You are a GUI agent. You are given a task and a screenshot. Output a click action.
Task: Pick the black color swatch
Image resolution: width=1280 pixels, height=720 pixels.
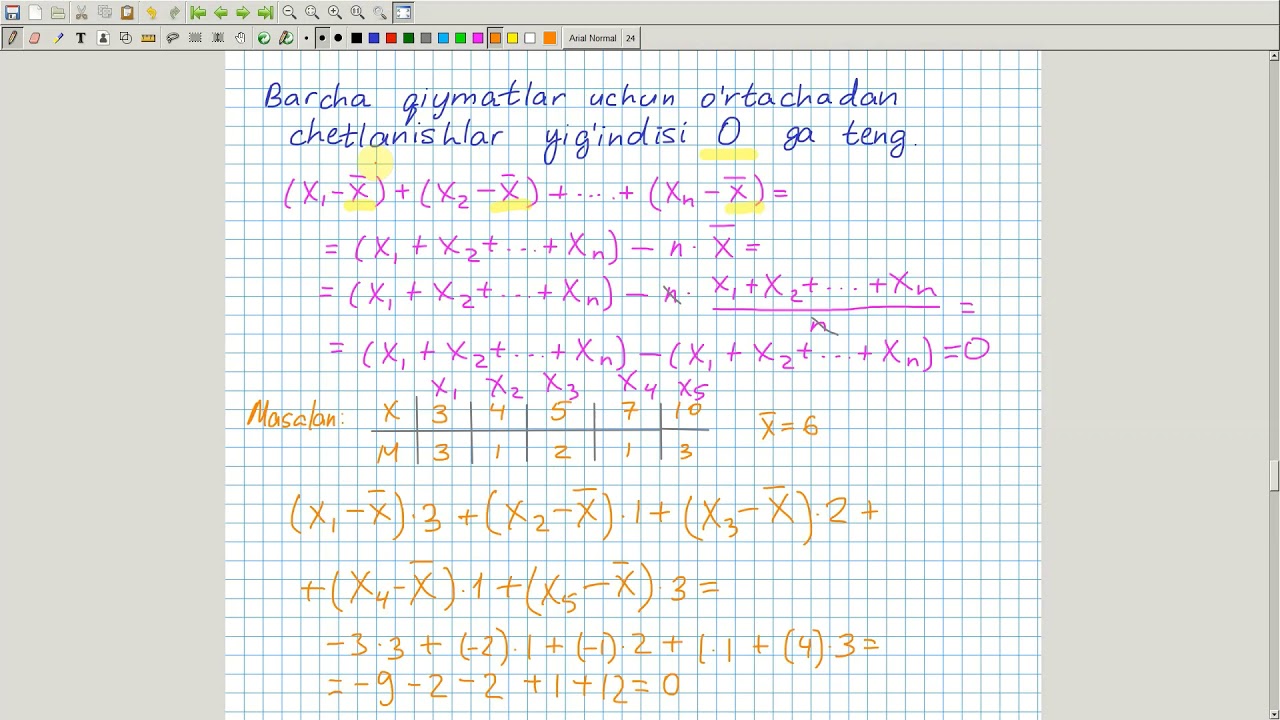point(356,38)
